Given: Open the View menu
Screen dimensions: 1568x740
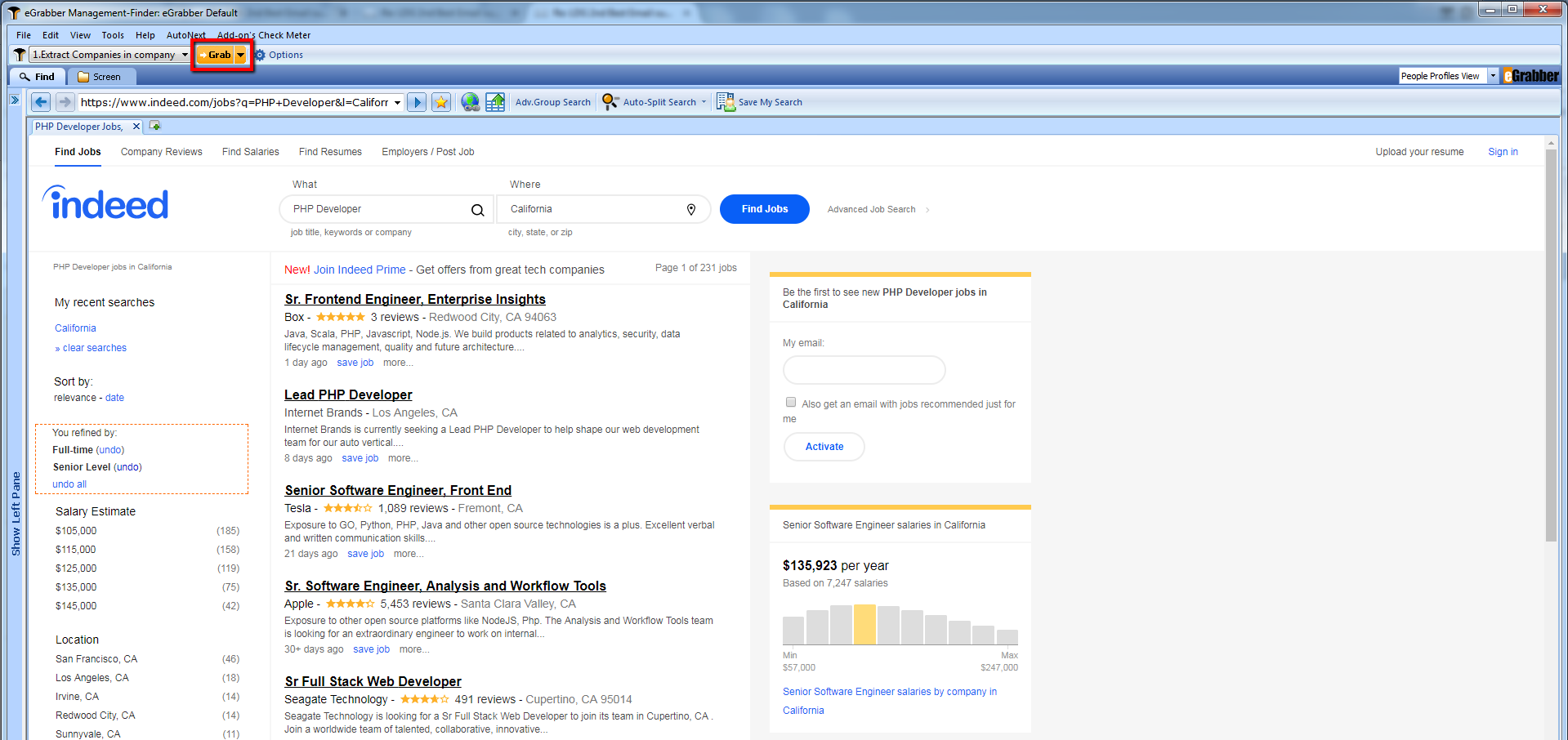Looking at the screenshot, I should pos(80,35).
